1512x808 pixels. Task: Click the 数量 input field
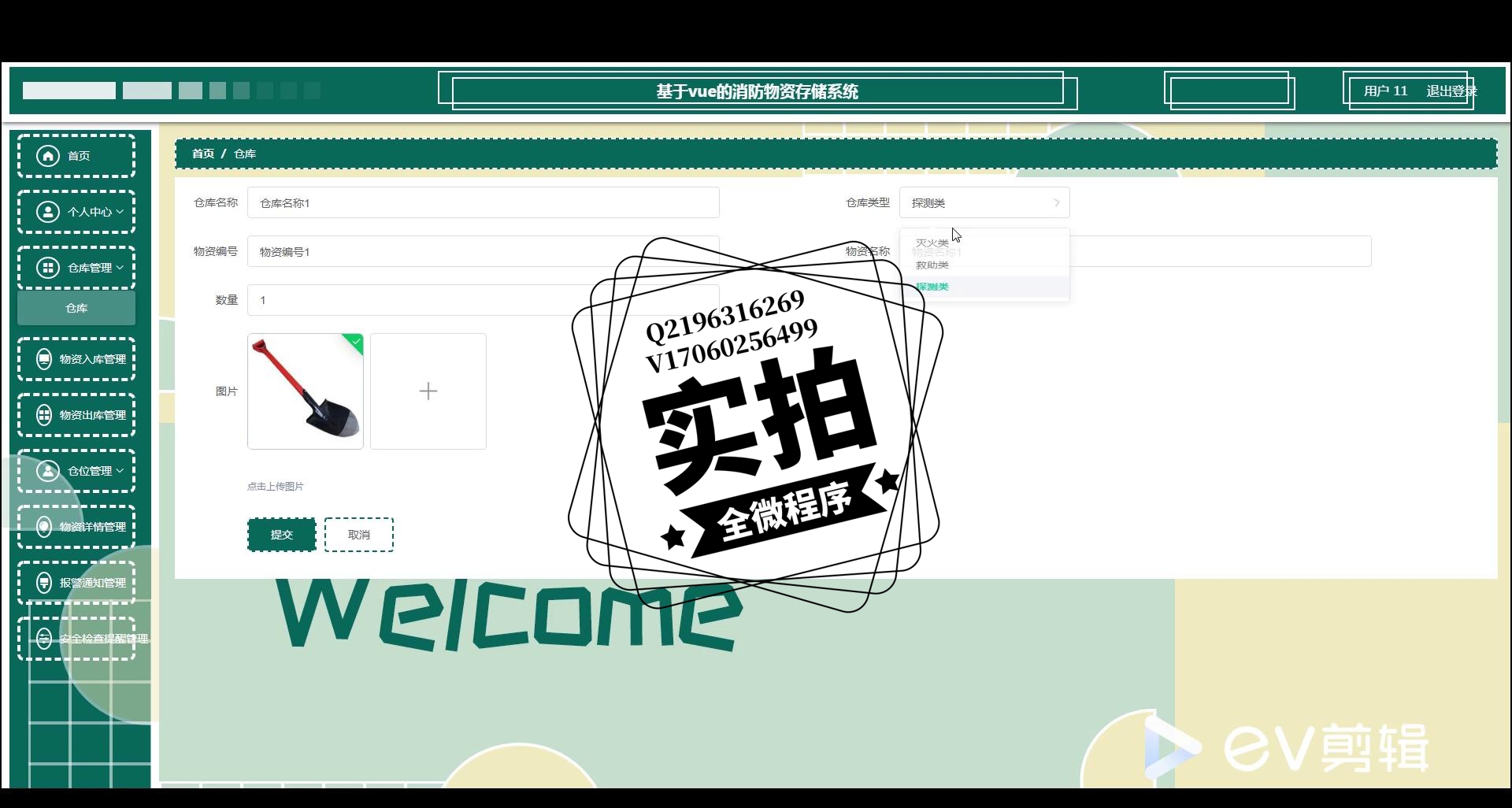pyautogui.click(x=484, y=300)
